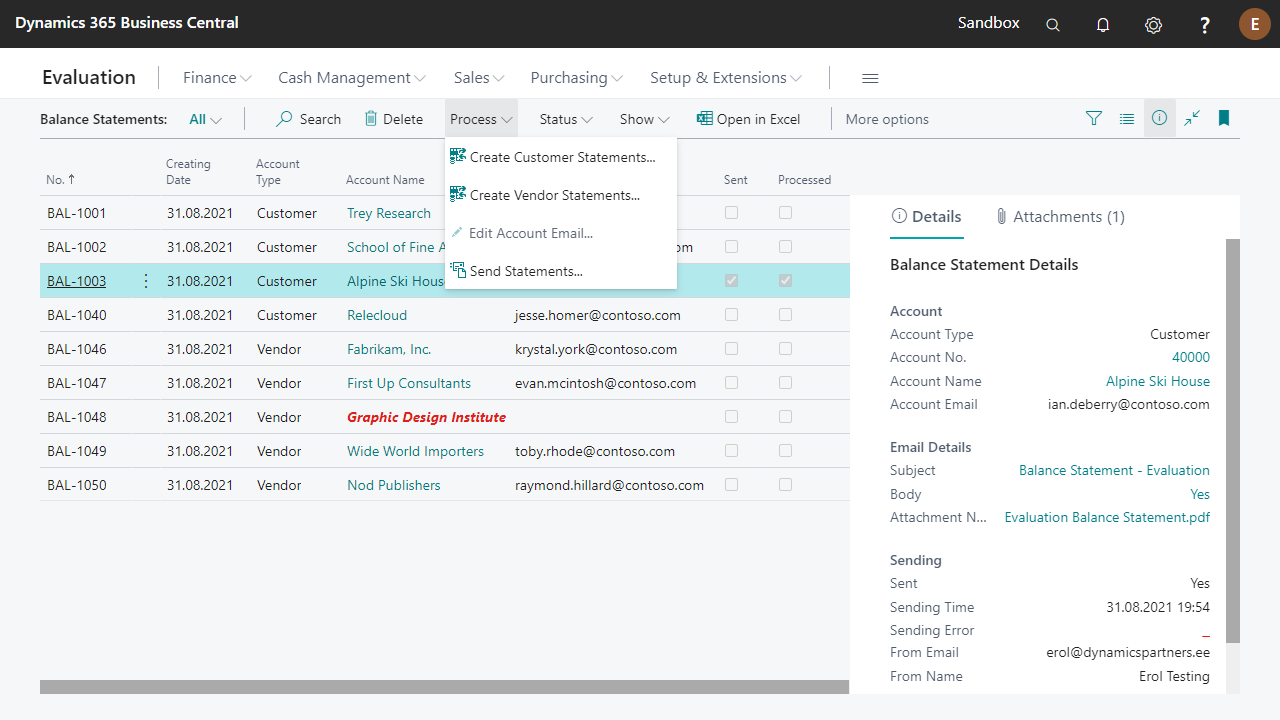Click the horizontal scrollbar under the list
Viewport: 1280px width, 720px height.
[444, 687]
